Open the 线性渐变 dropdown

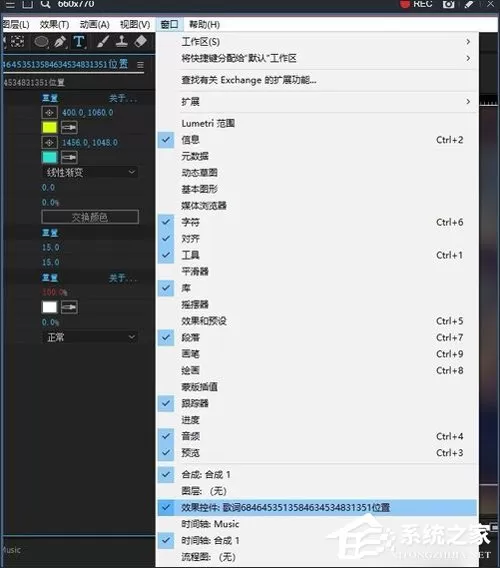pos(90,172)
